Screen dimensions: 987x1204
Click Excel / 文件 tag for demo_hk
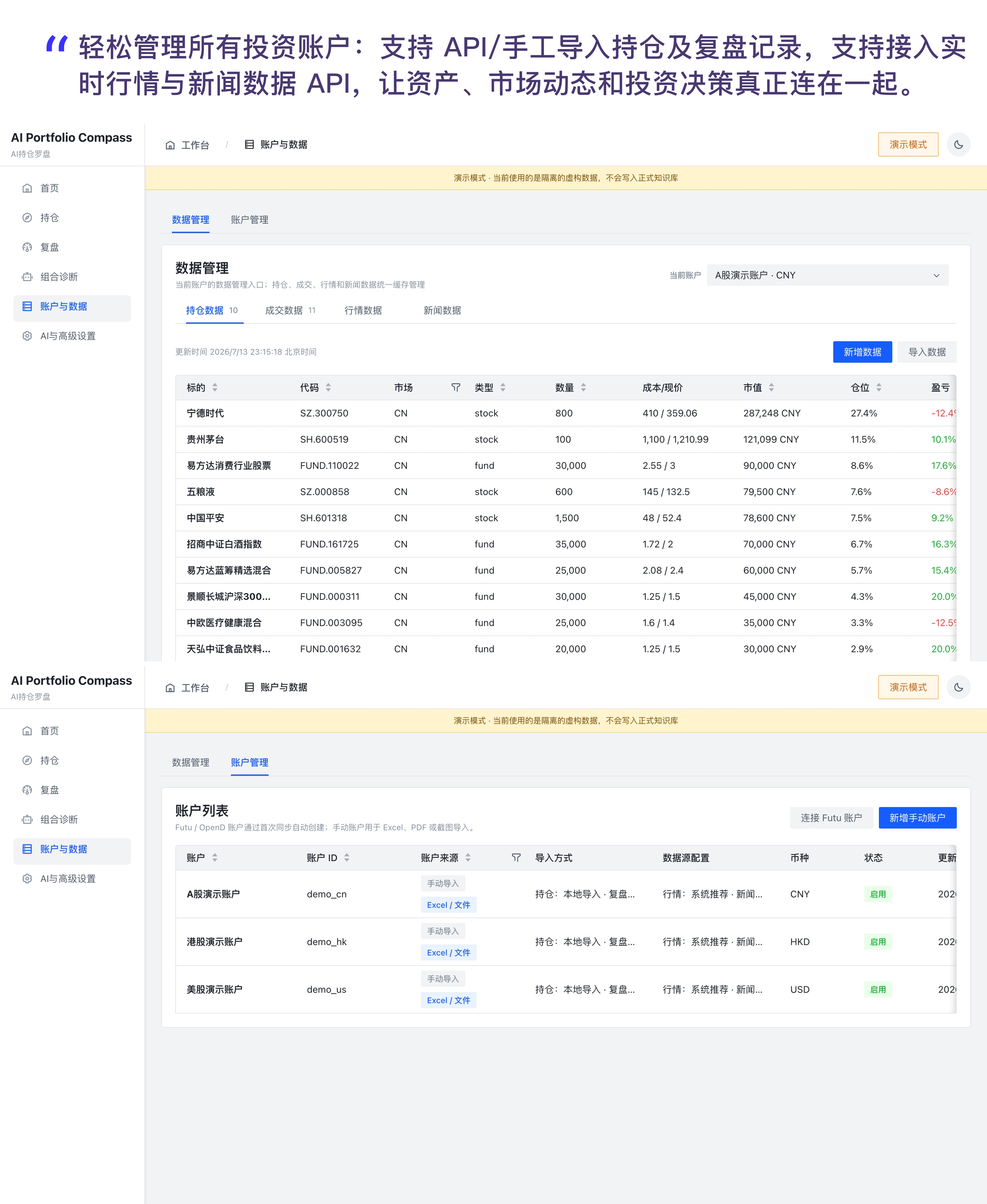tap(449, 953)
